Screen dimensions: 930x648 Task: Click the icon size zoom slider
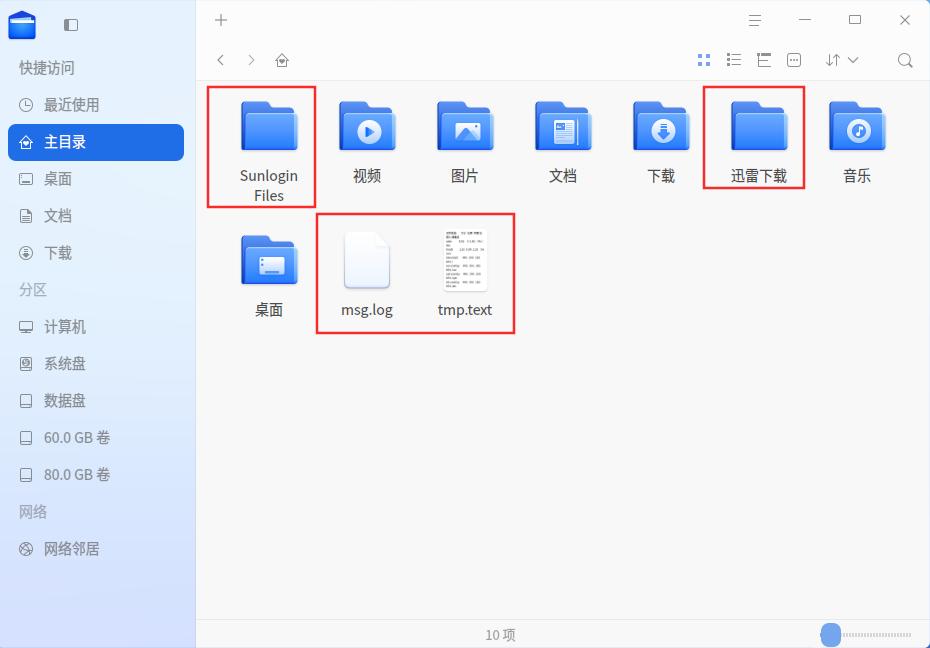click(x=867, y=634)
